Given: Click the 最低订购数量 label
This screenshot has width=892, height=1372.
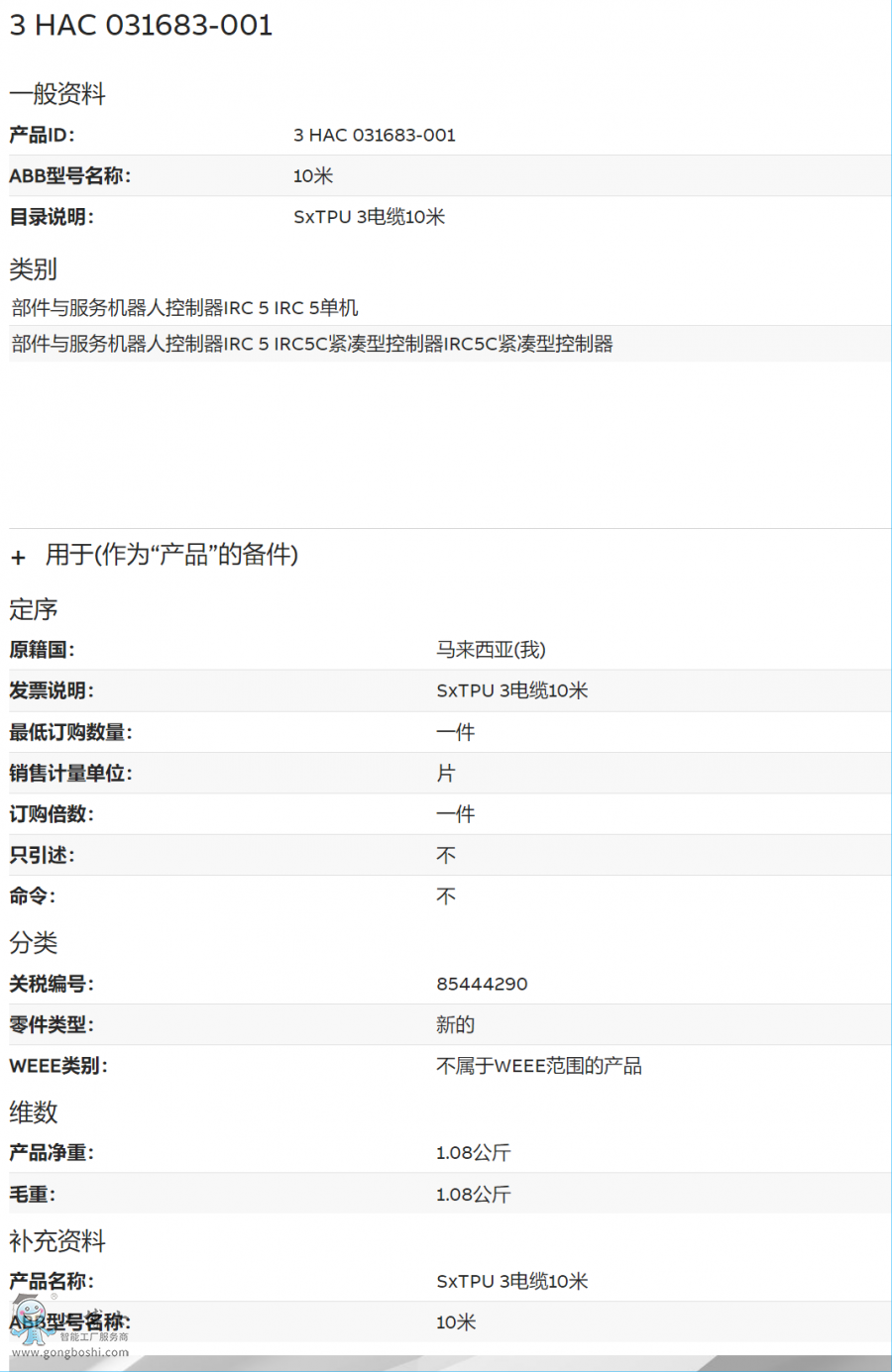Looking at the screenshot, I should coord(70,732).
